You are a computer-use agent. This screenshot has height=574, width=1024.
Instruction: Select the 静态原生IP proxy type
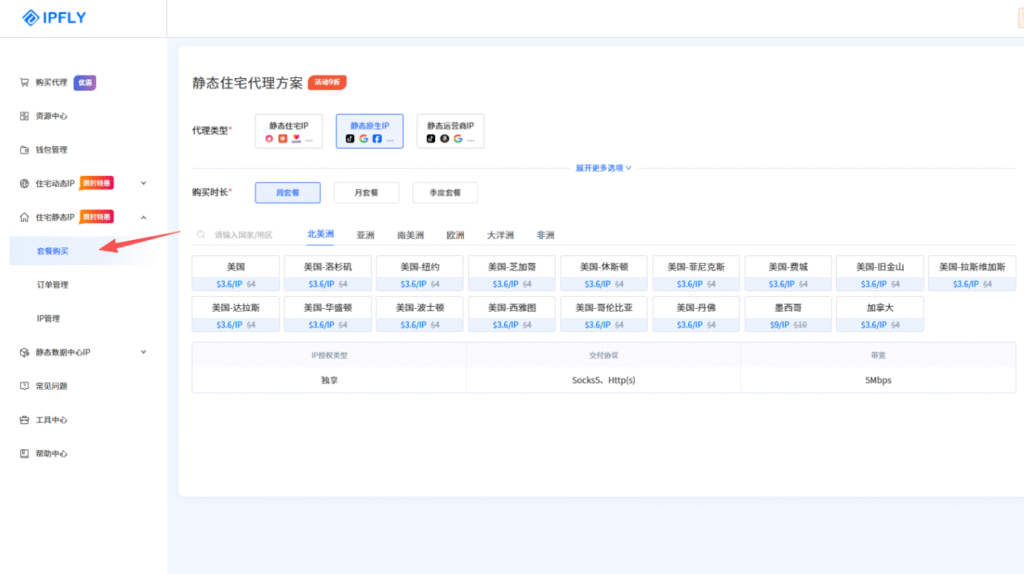coord(370,131)
